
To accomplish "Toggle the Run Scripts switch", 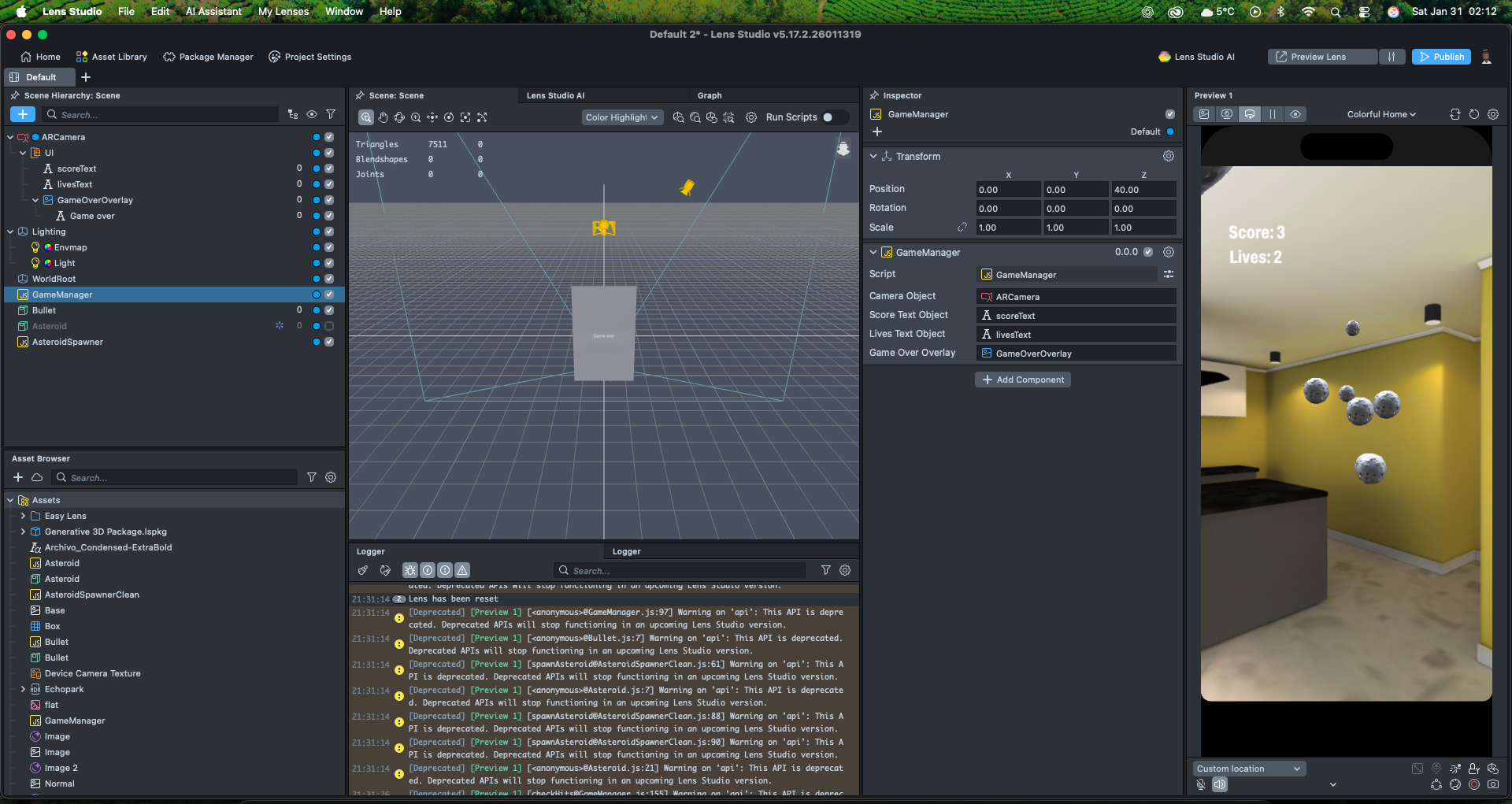I will coord(835,117).
